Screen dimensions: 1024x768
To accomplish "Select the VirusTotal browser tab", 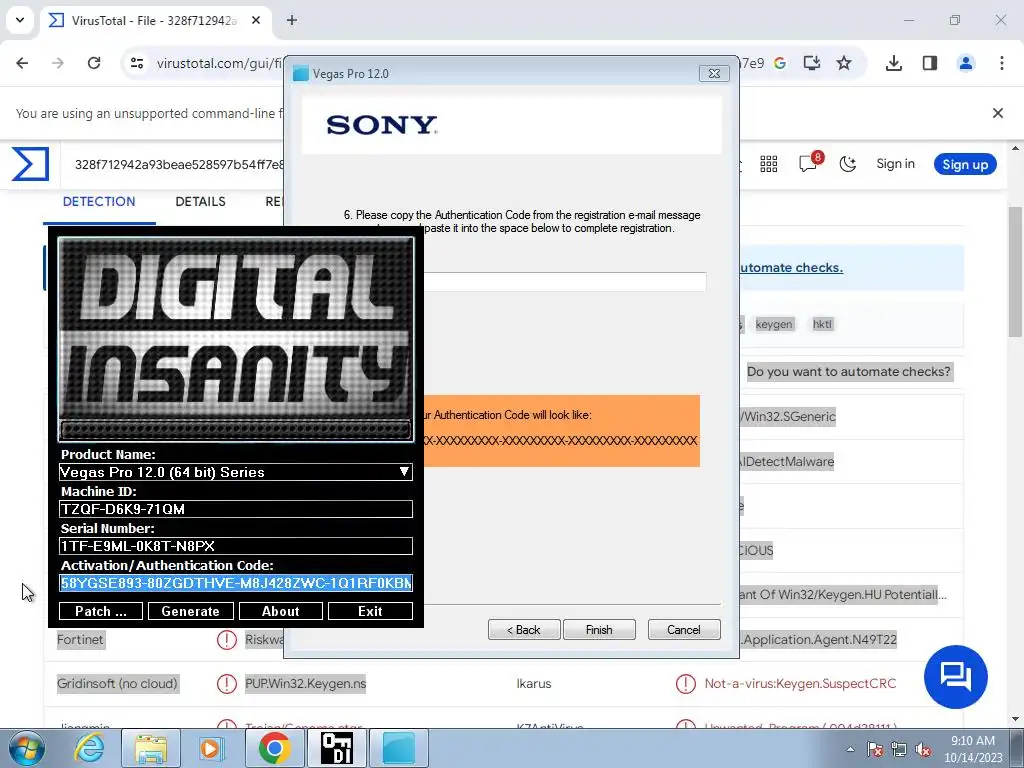I will (x=157, y=20).
